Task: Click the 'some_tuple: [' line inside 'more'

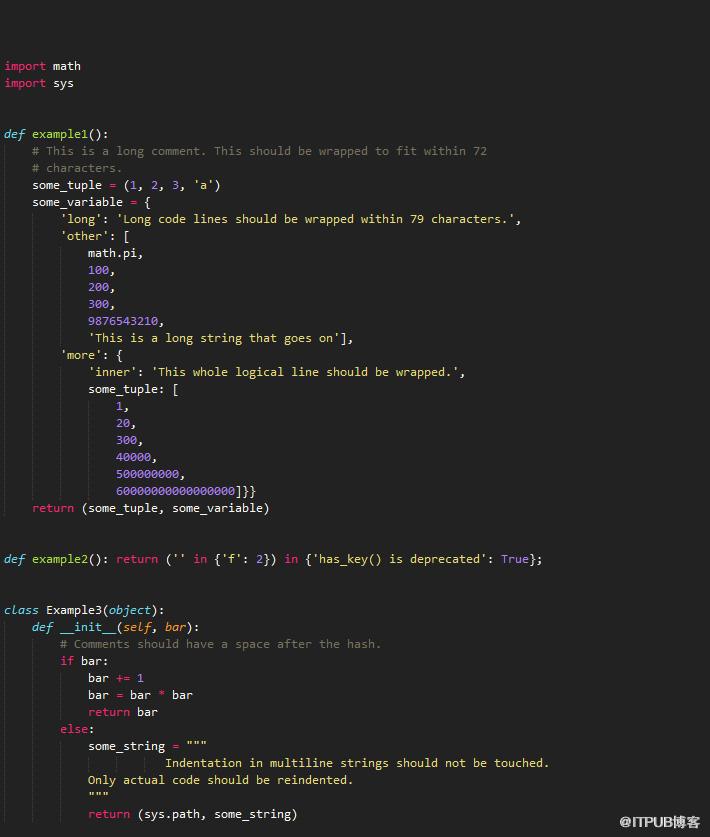Action: 133,389
